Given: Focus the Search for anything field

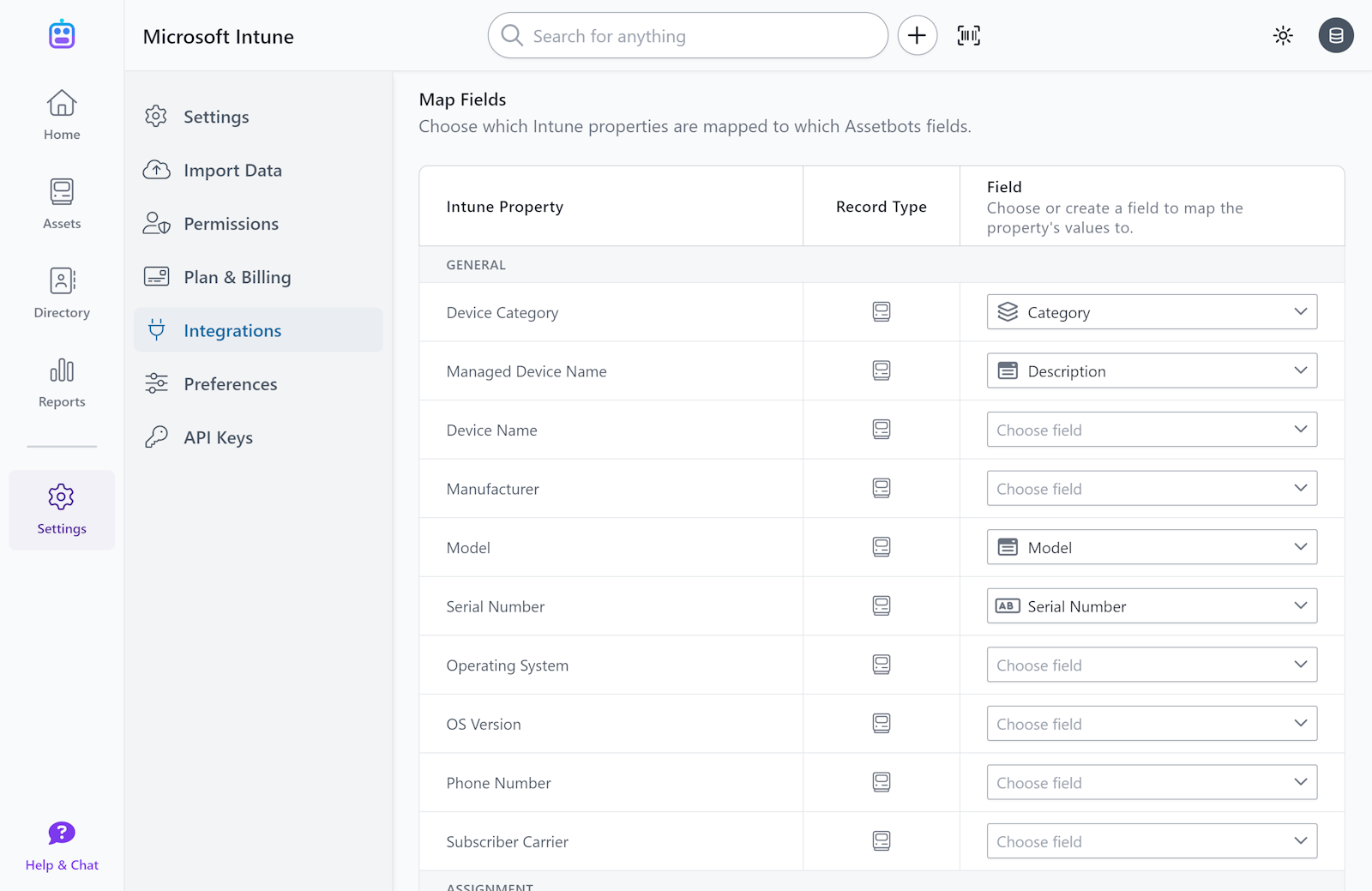Looking at the screenshot, I should coord(688,35).
